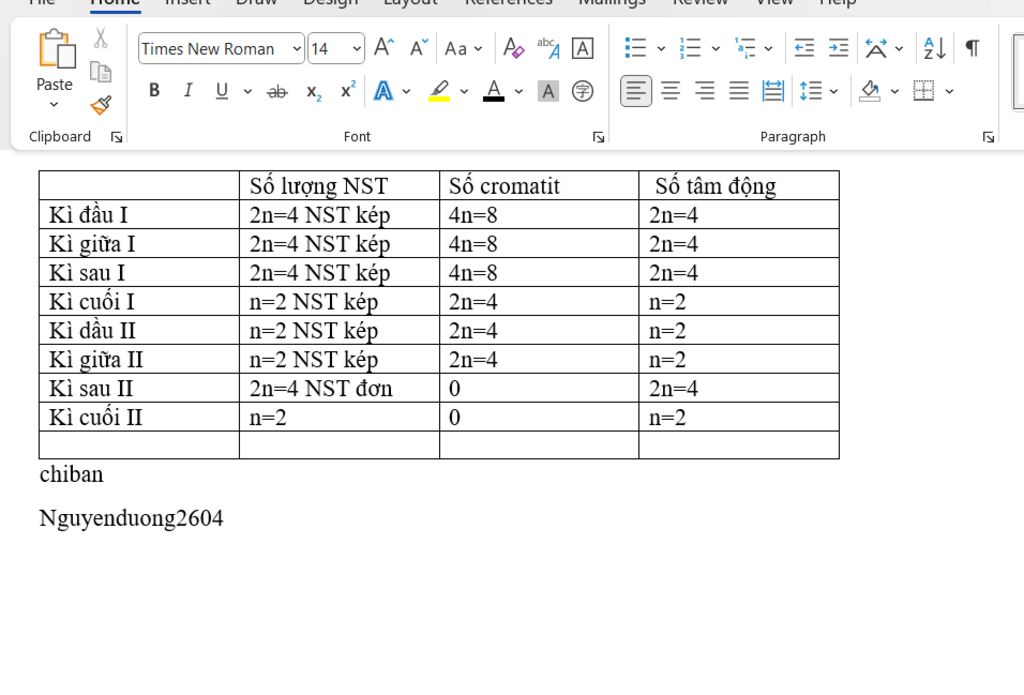Image resolution: width=1024 pixels, height=695 pixels.
Task: Click the '2n=4 NST đơn' cell
Action: pyautogui.click(x=339, y=388)
